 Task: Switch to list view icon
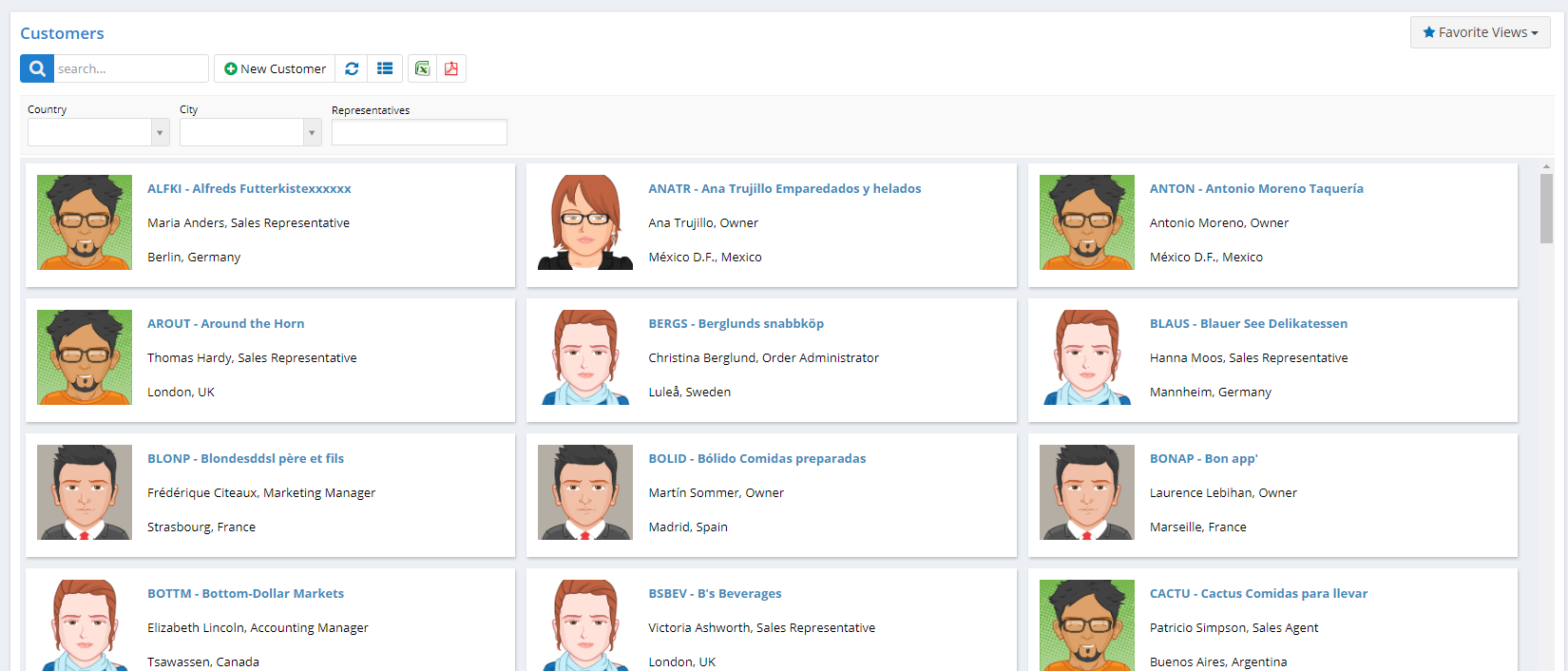pyautogui.click(x=385, y=68)
